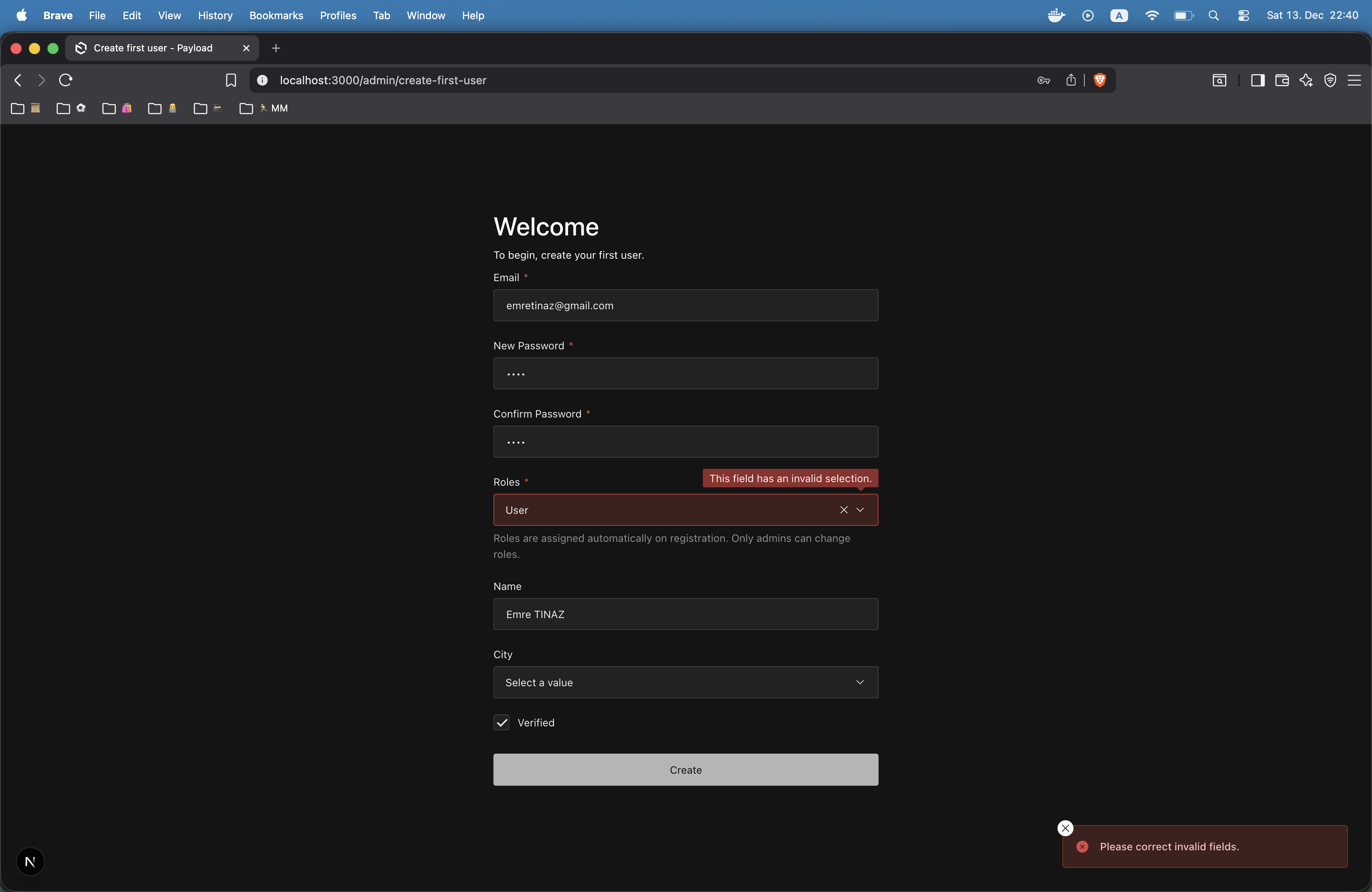
Task: Open Spotlight search in the menu bar
Action: click(1214, 16)
